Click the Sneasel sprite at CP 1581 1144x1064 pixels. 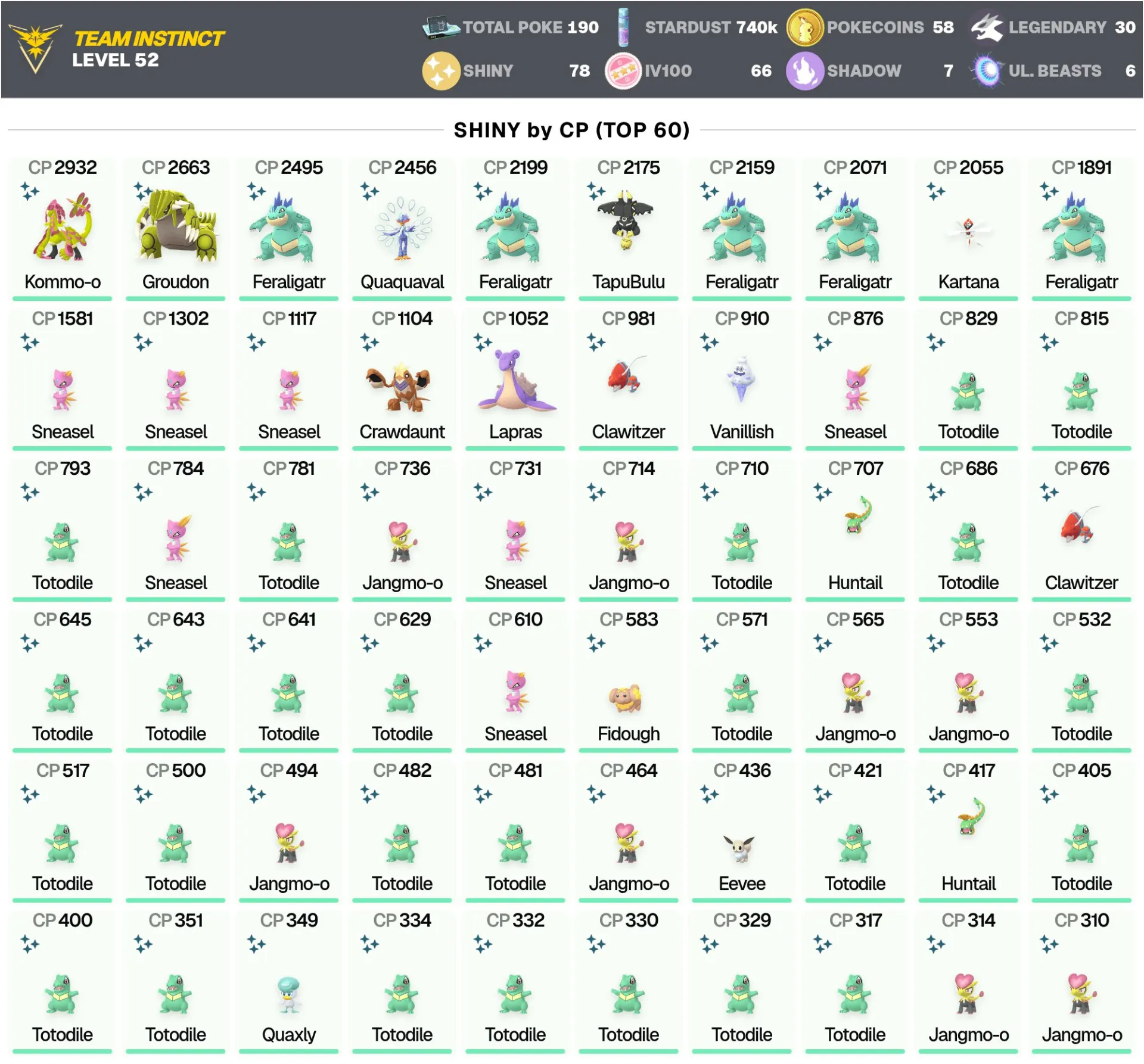[x=63, y=390]
